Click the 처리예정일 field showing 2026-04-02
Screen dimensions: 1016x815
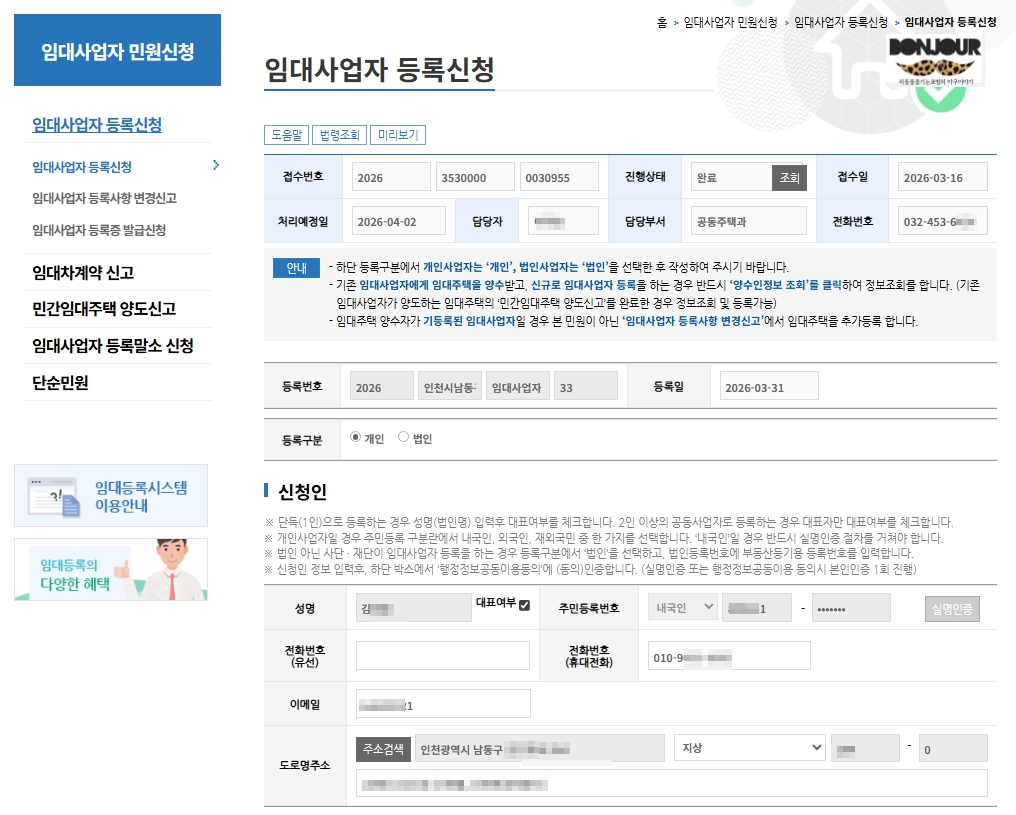(398, 221)
